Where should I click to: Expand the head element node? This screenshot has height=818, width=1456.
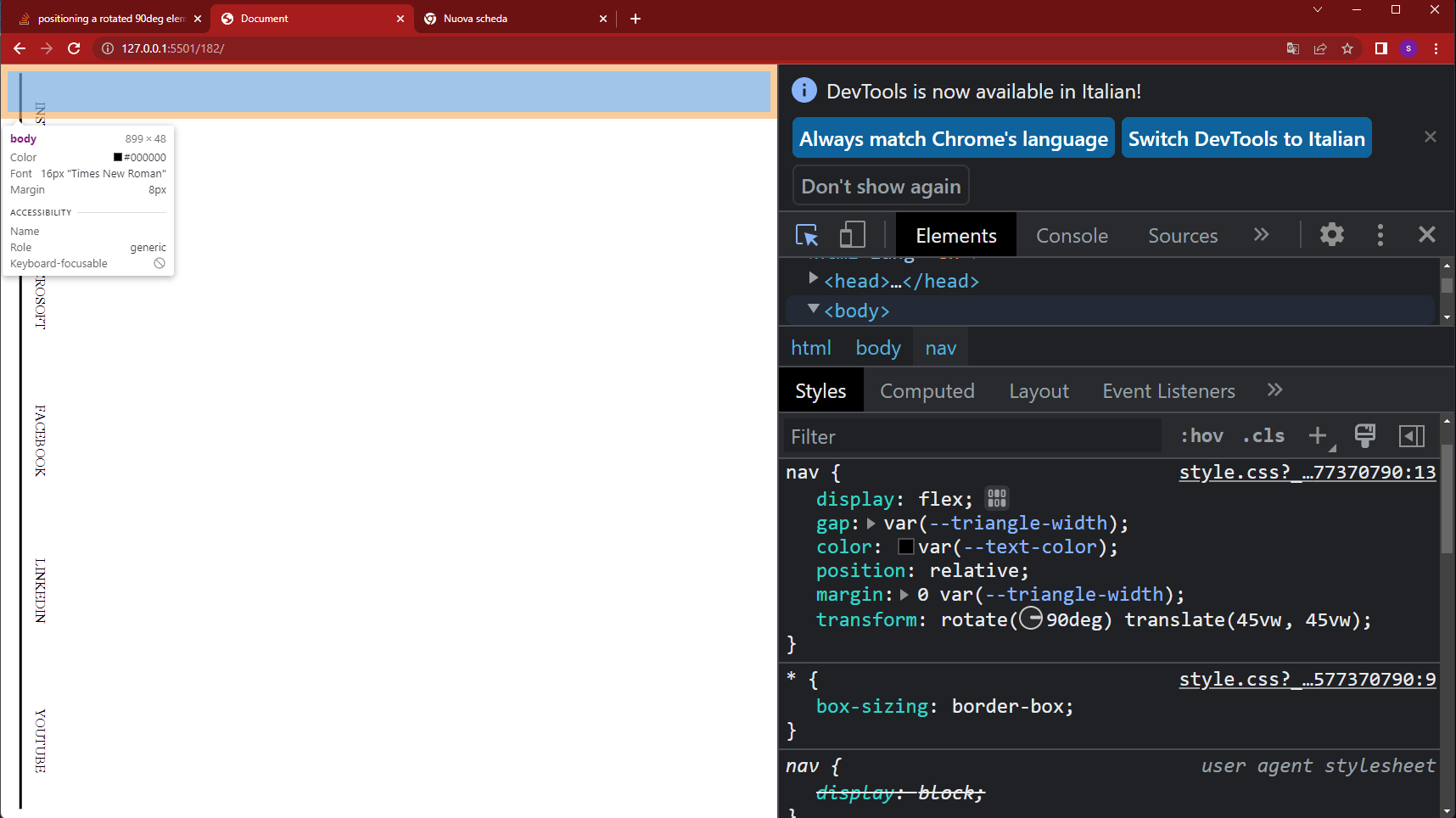813,278
